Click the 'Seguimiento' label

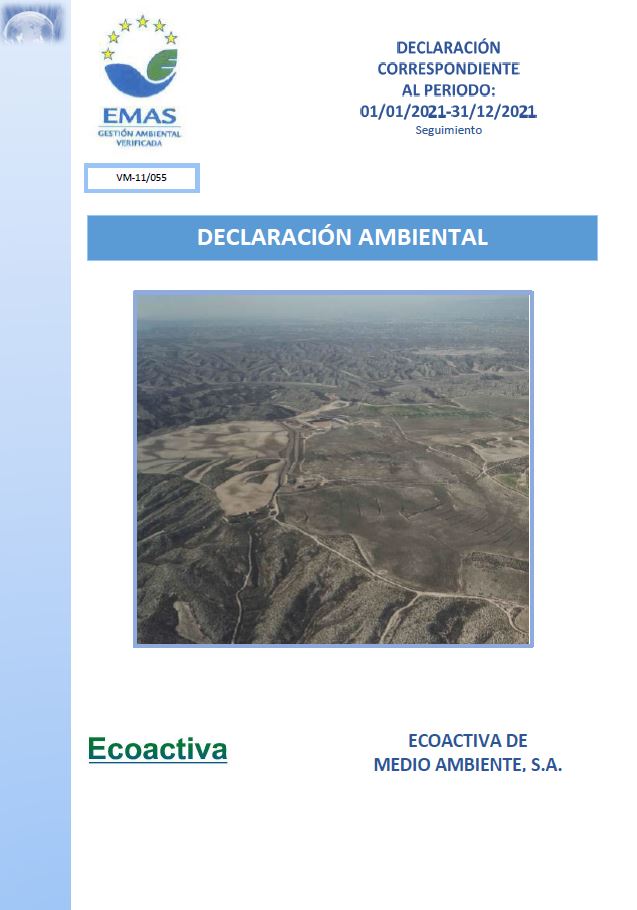448,130
